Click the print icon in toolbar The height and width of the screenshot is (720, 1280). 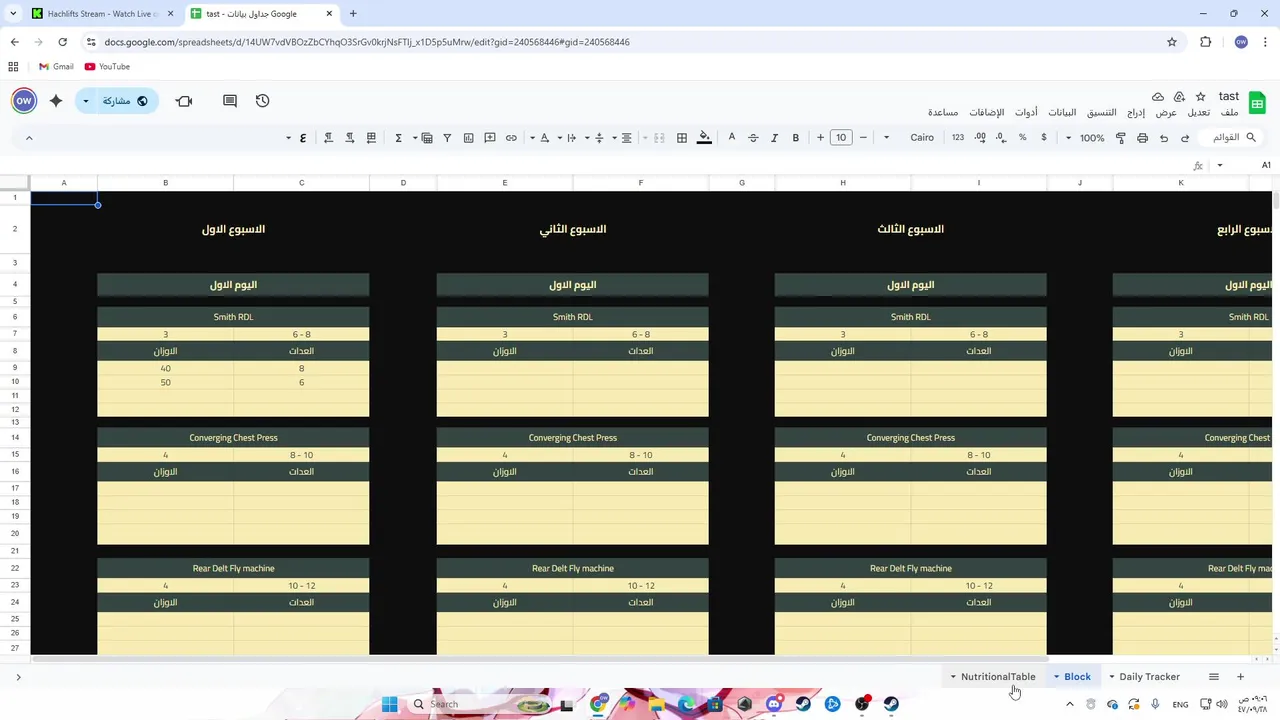click(x=1142, y=138)
